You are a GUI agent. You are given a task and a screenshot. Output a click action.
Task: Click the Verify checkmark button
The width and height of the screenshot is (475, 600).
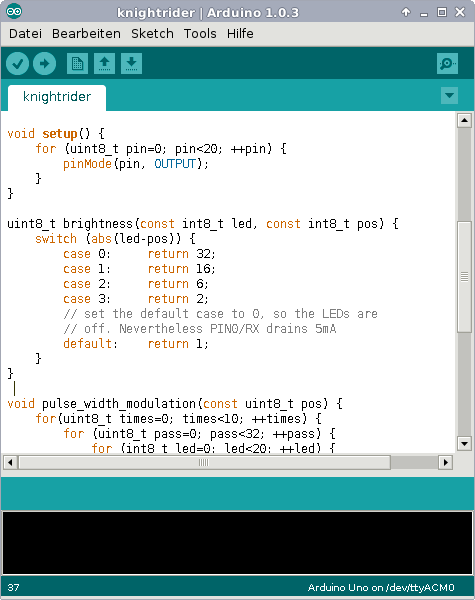[18, 64]
